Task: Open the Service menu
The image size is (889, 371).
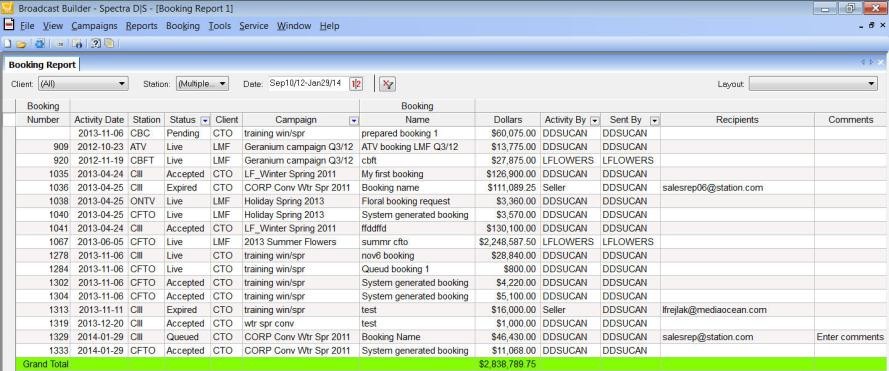Action: pos(253,26)
